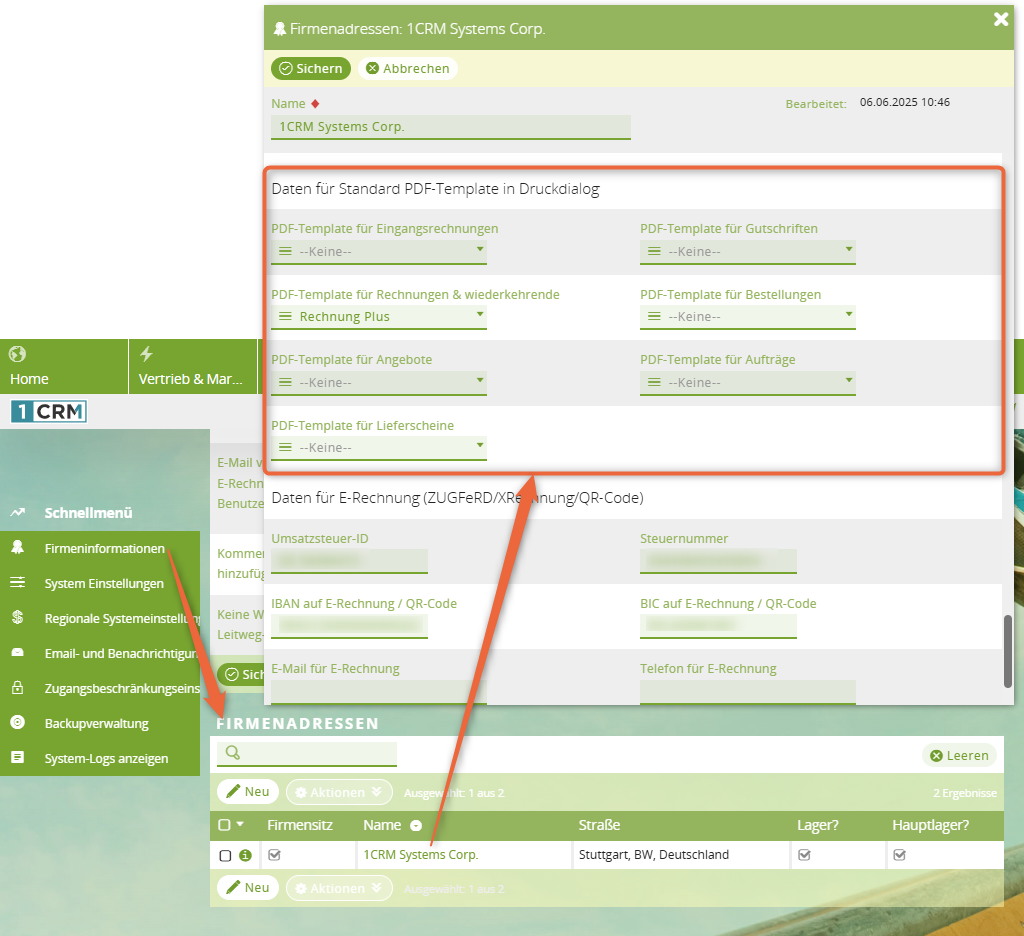This screenshot has width=1024, height=936.
Task: Click Backupverwaltung disc icon
Action: tap(18, 722)
